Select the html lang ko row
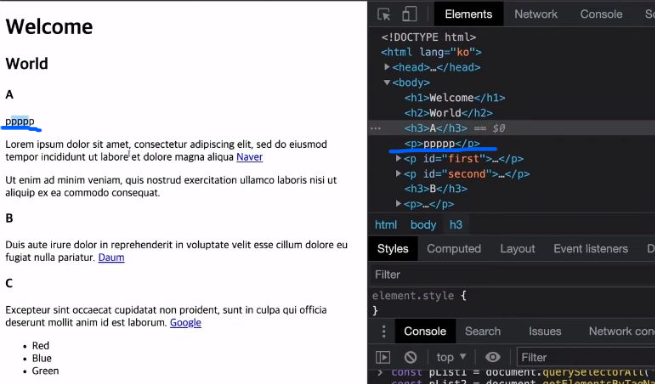The width and height of the screenshot is (655, 384). point(431,52)
